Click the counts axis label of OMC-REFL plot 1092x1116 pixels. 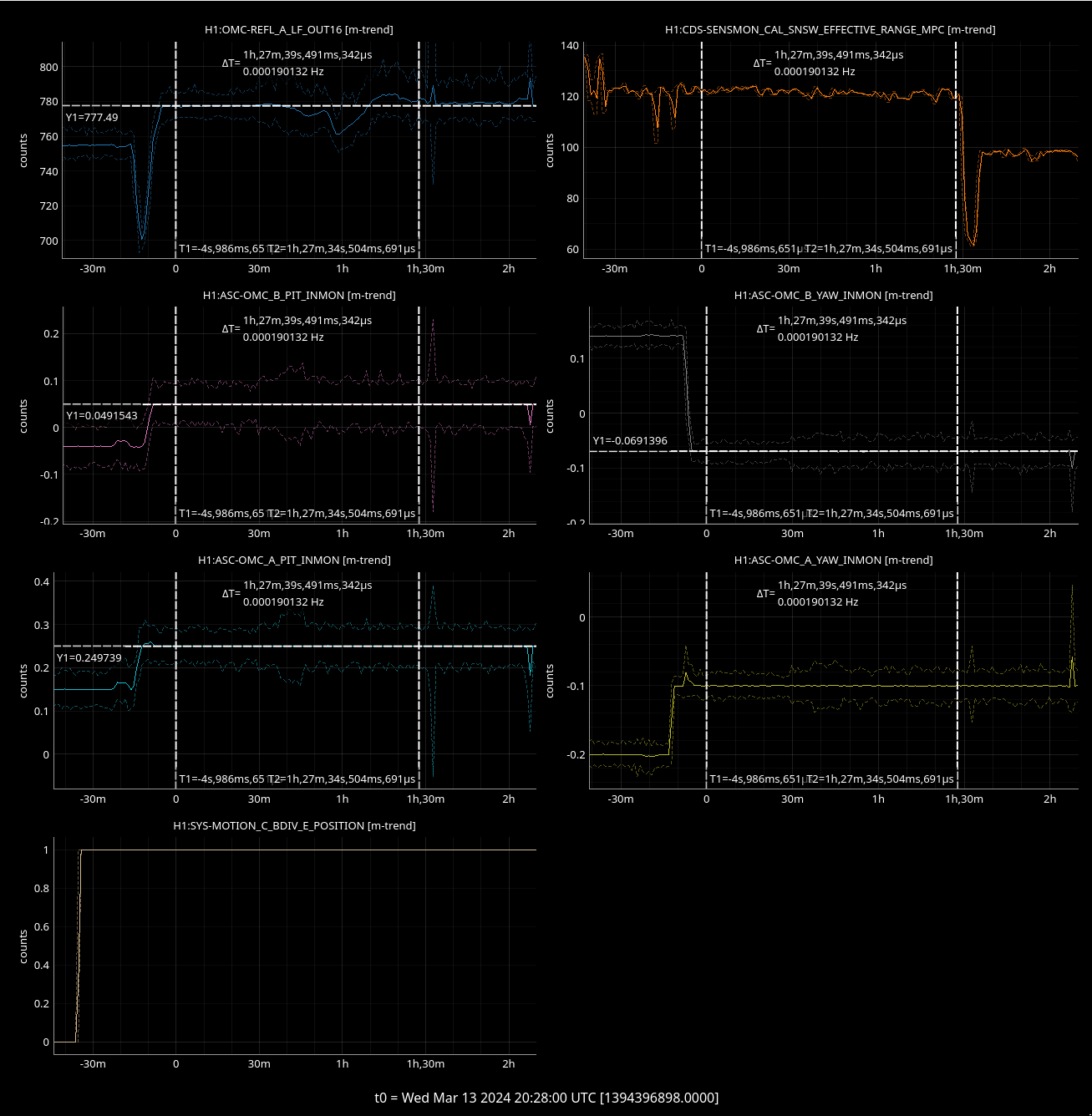(x=23, y=150)
